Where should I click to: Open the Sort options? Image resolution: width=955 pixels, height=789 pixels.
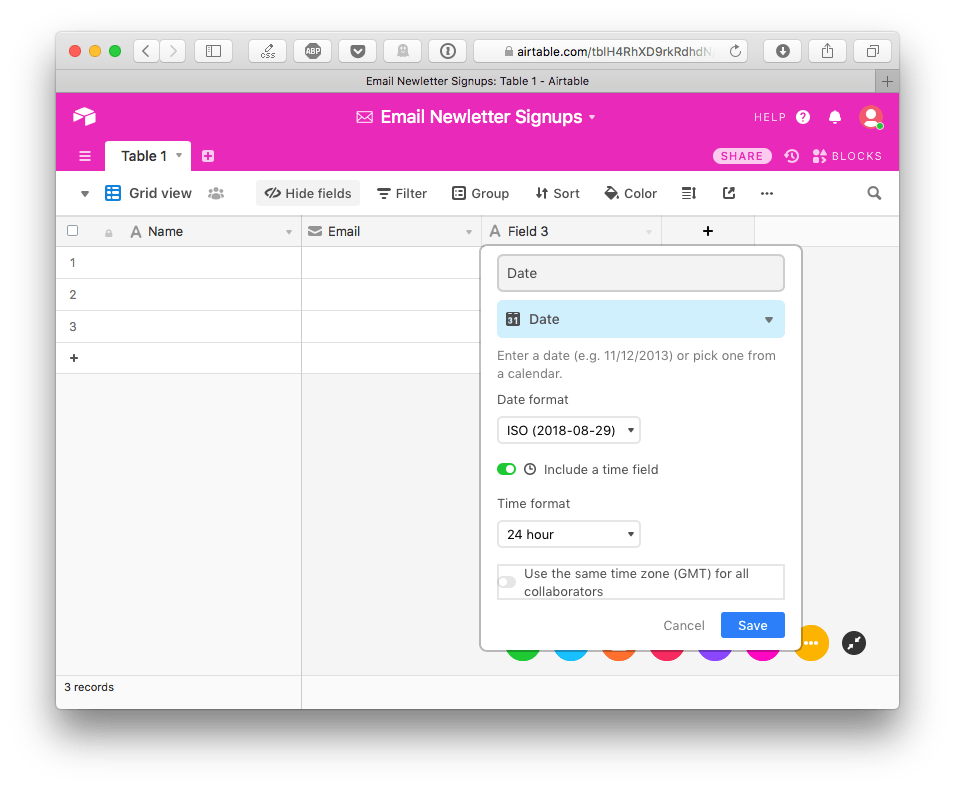click(x=557, y=193)
